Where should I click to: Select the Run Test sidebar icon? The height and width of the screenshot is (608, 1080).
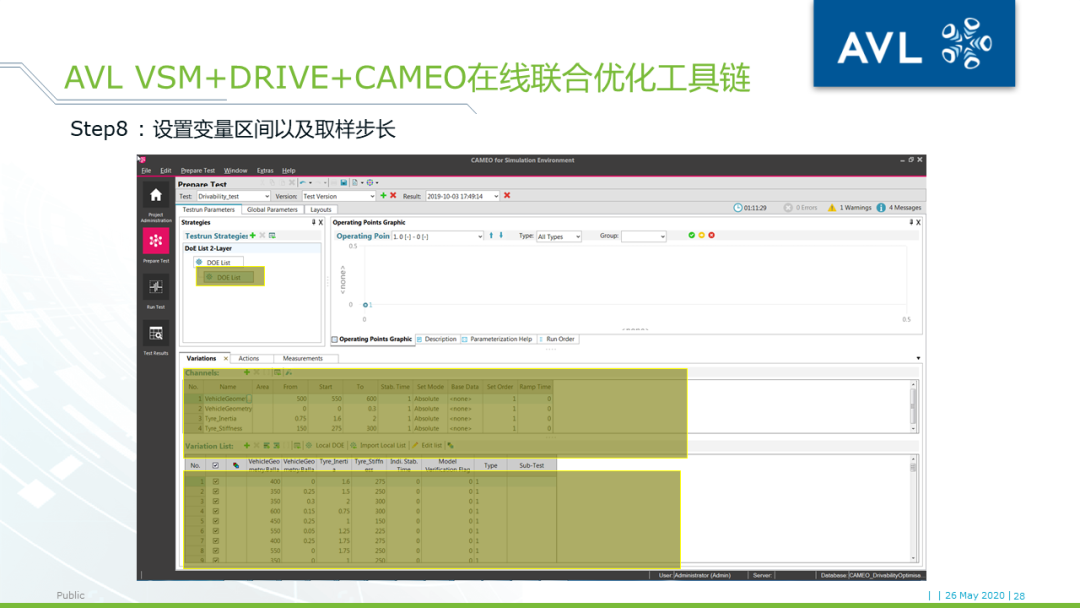(x=154, y=287)
